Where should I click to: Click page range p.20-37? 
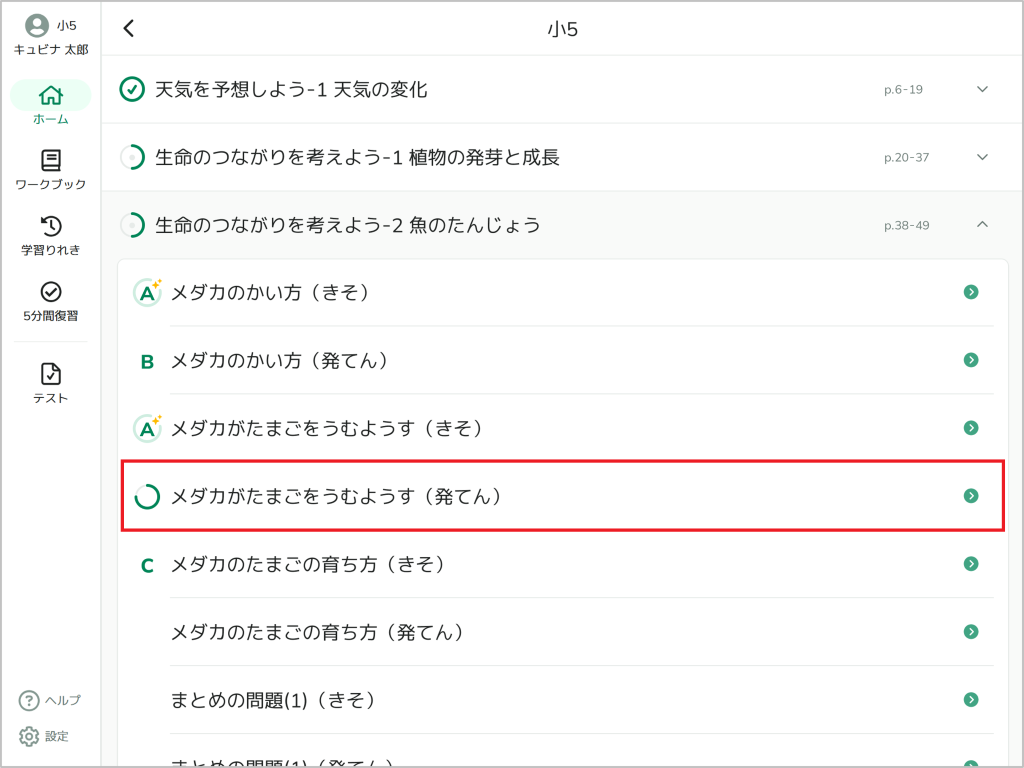906,157
